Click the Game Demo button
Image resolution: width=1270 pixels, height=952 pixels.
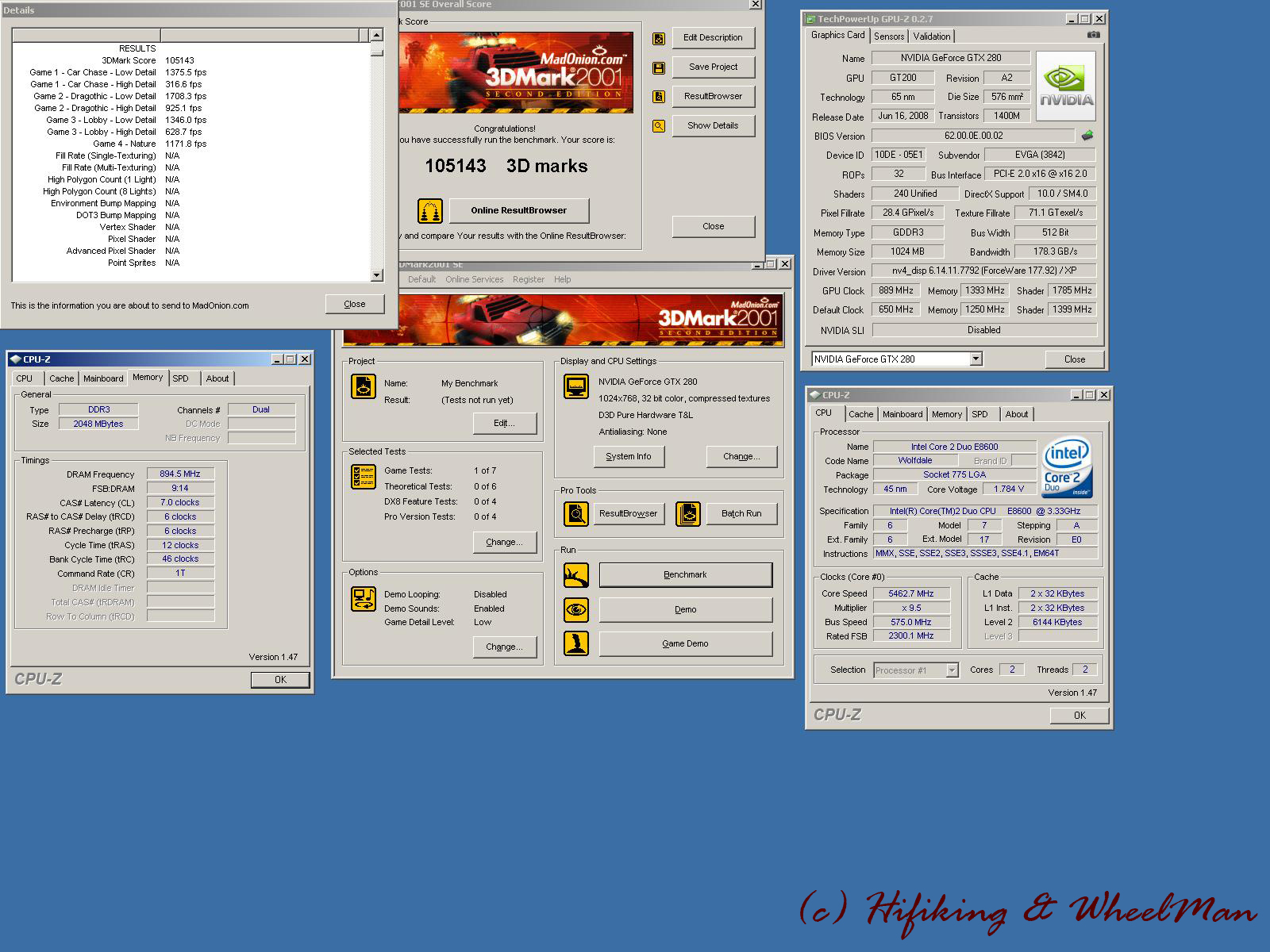(x=686, y=643)
